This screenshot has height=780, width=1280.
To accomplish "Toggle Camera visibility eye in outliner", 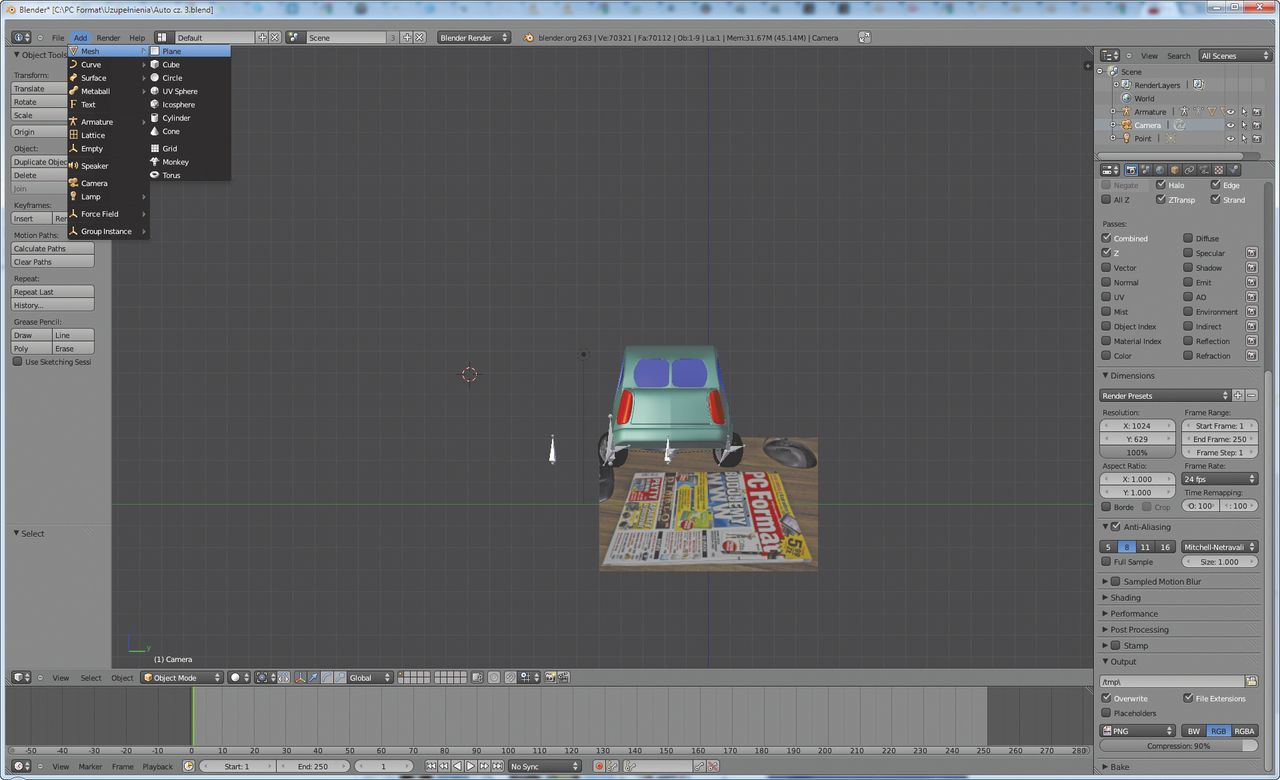I will coord(1230,125).
